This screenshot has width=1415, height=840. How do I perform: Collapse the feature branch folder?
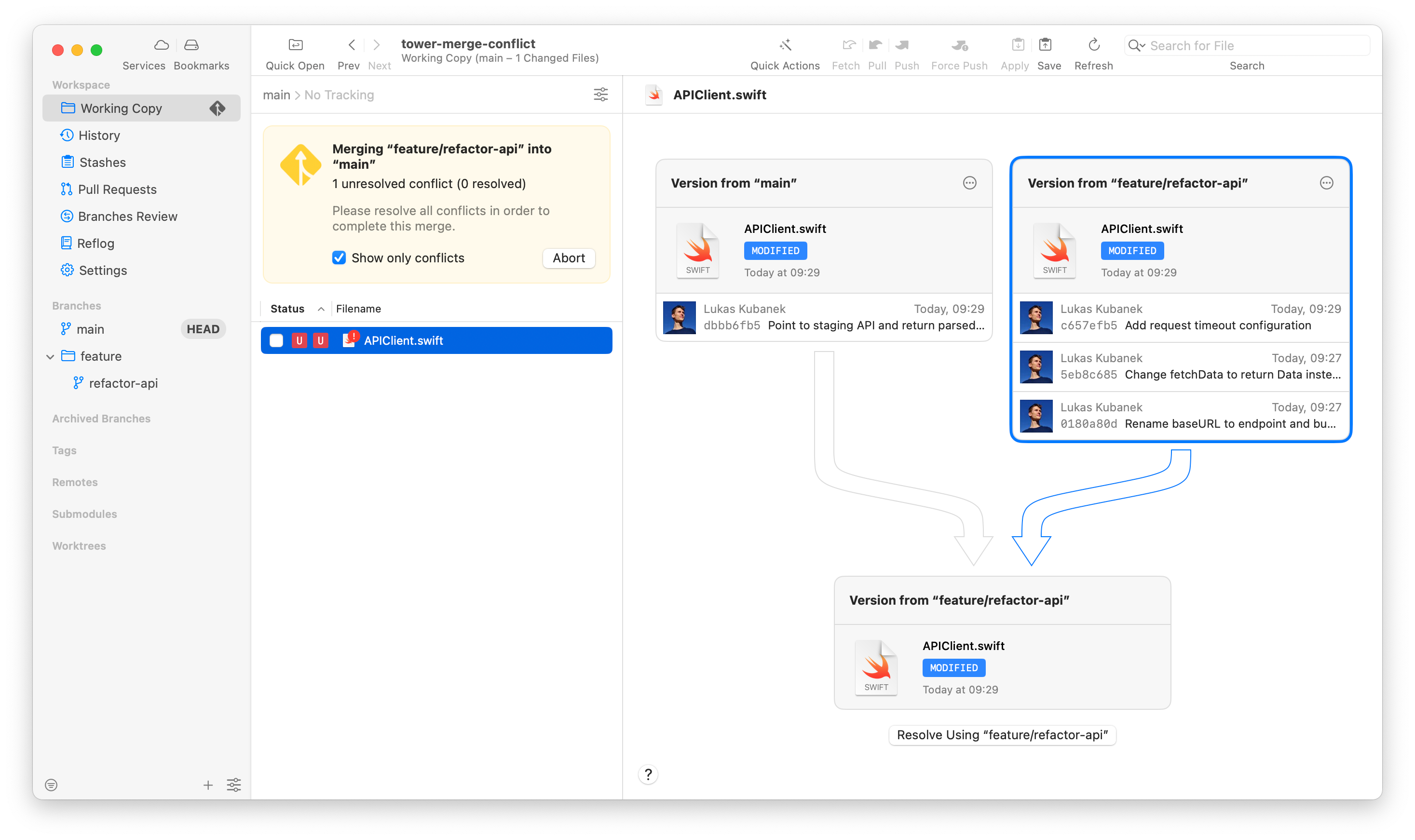pos(50,356)
